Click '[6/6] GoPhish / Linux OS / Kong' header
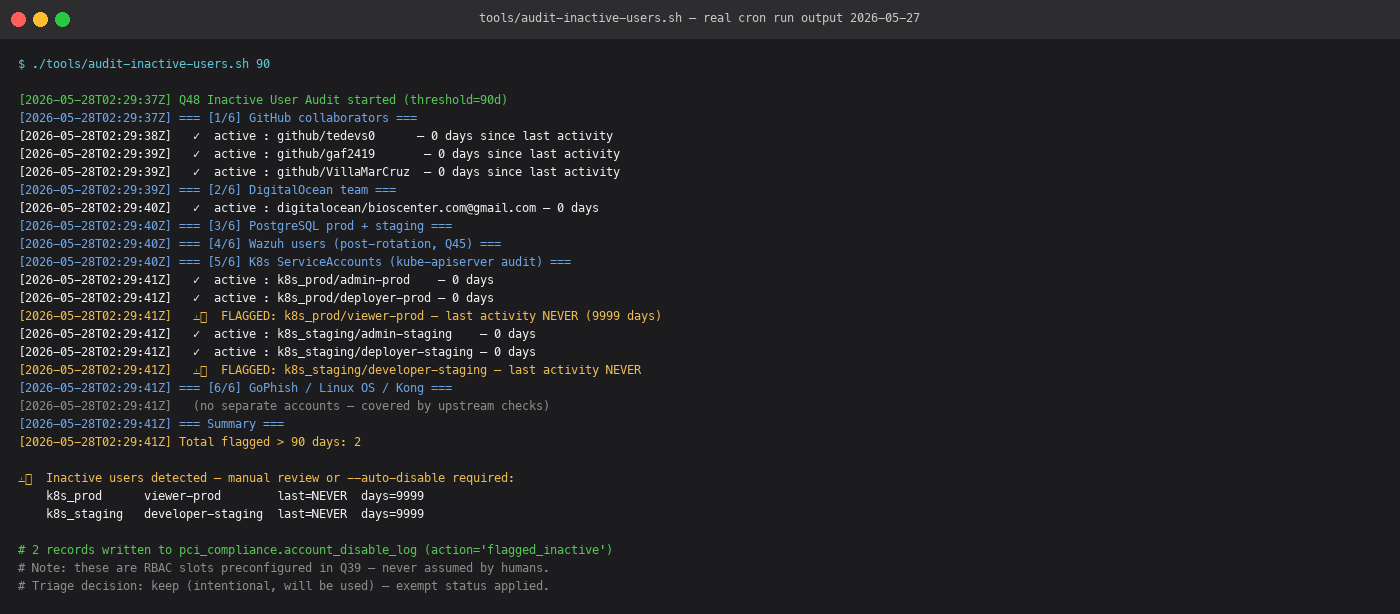This screenshot has height=614, width=1400. click(x=315, y=388)
